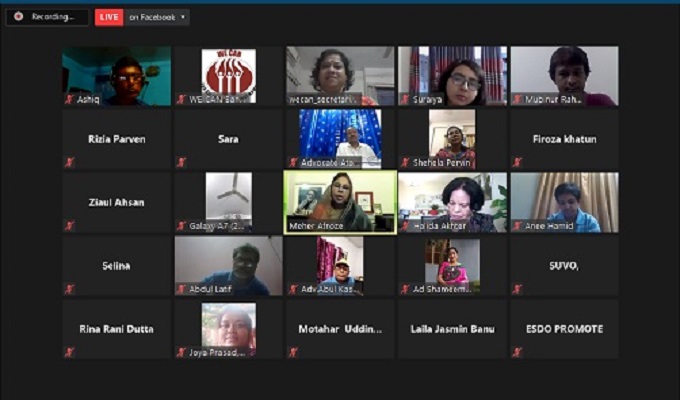The width and height of the screenshot is (680, 400).
Task: Select Suraiya's video tile
Action: point(452,76)
